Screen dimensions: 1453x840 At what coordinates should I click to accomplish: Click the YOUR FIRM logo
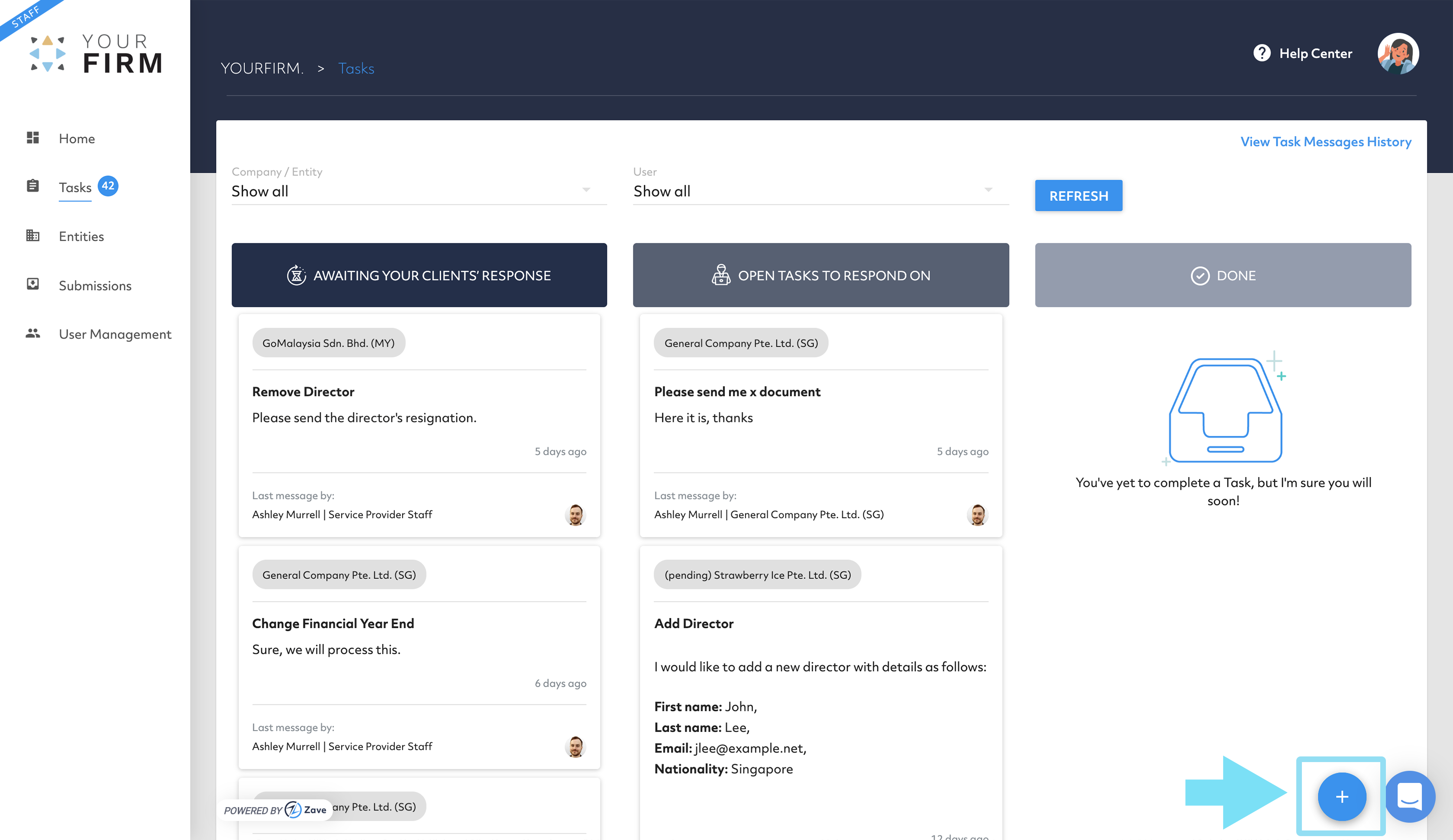click(96, 54)
